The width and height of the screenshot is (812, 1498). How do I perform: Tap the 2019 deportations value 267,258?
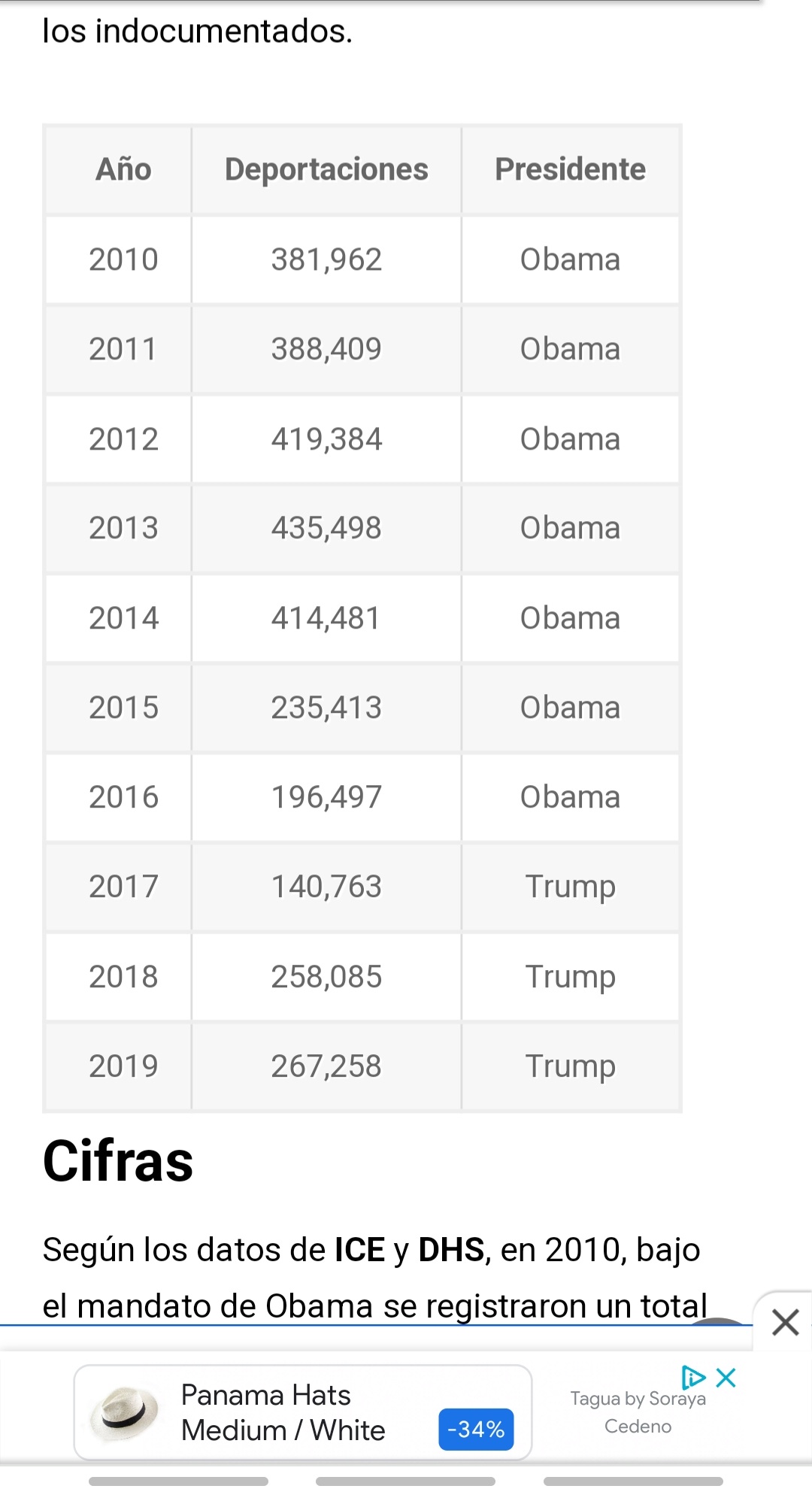(326, 1066)
